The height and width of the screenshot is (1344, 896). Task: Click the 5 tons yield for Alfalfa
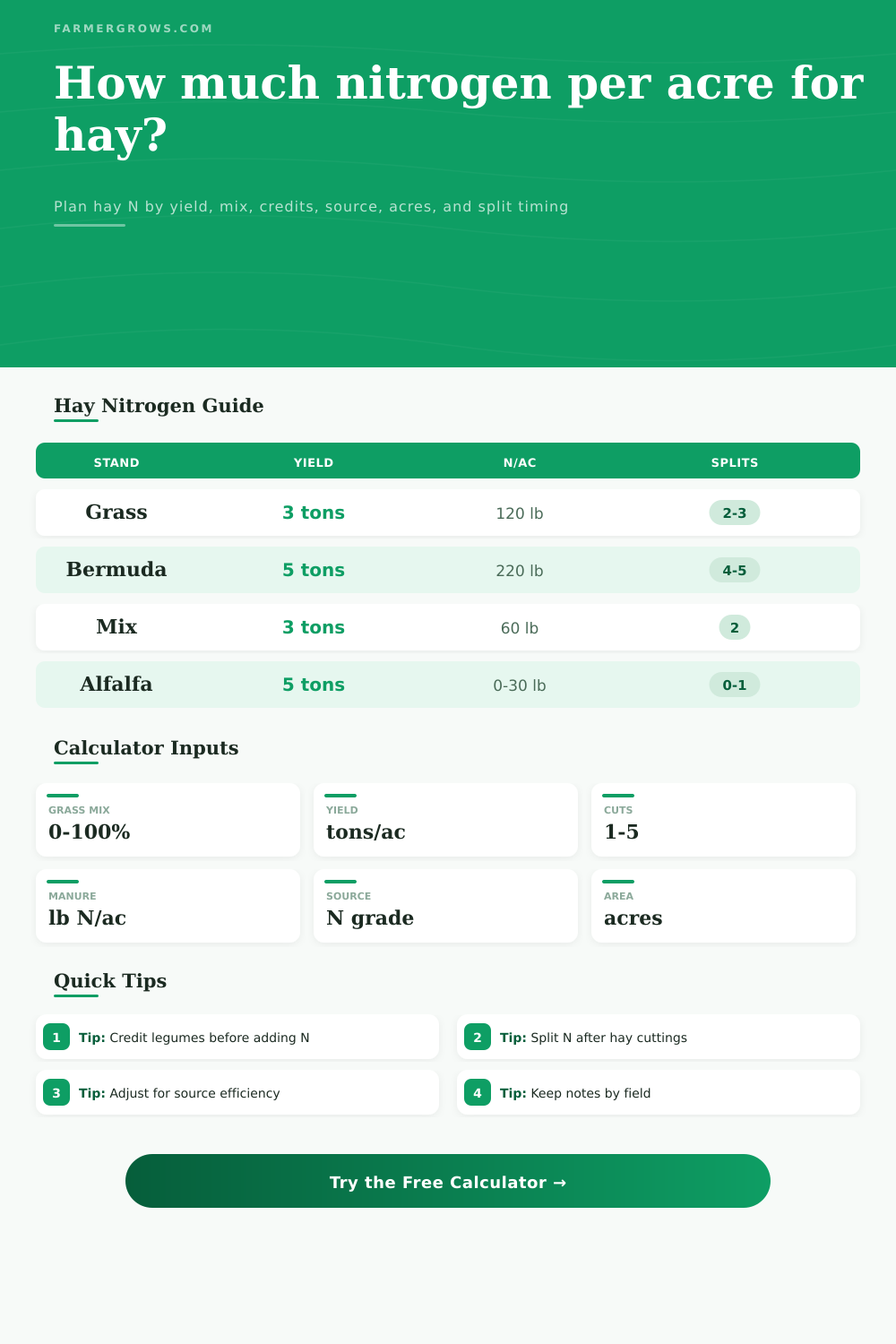click(314, 685)
